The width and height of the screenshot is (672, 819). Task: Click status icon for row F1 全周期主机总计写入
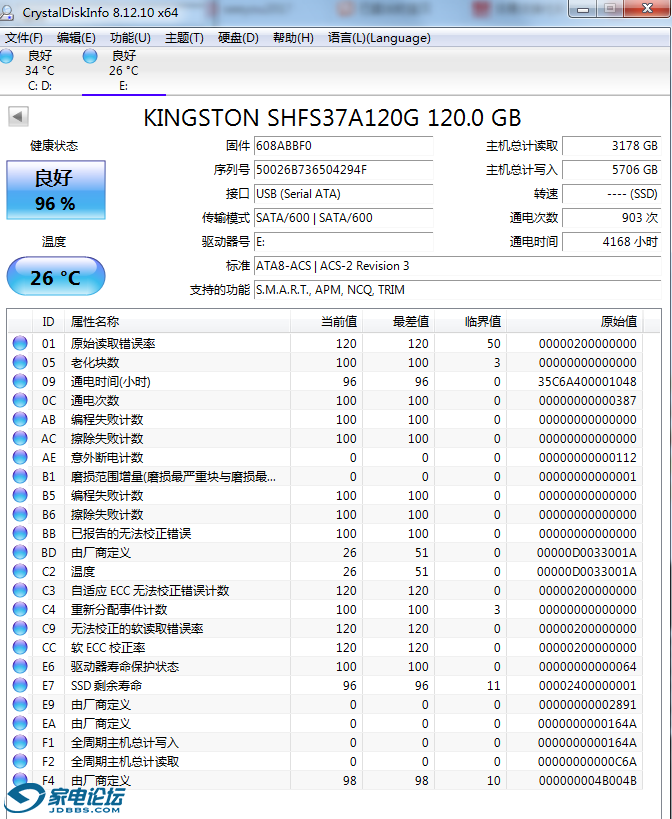click(20, 742)
